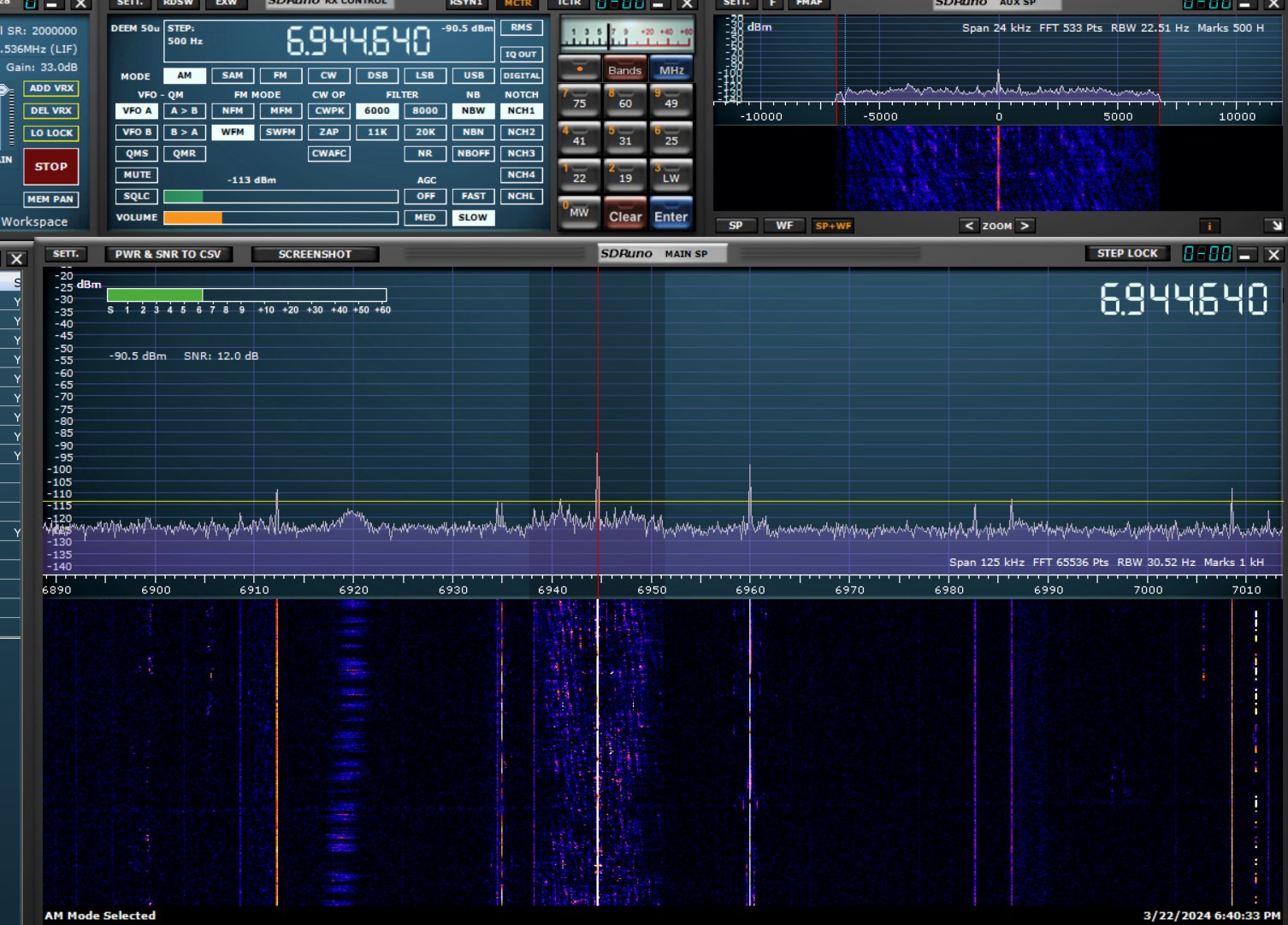The image size is (1288, 925).
Task: Select the 41 meter band key
Action: click(579, 138)
